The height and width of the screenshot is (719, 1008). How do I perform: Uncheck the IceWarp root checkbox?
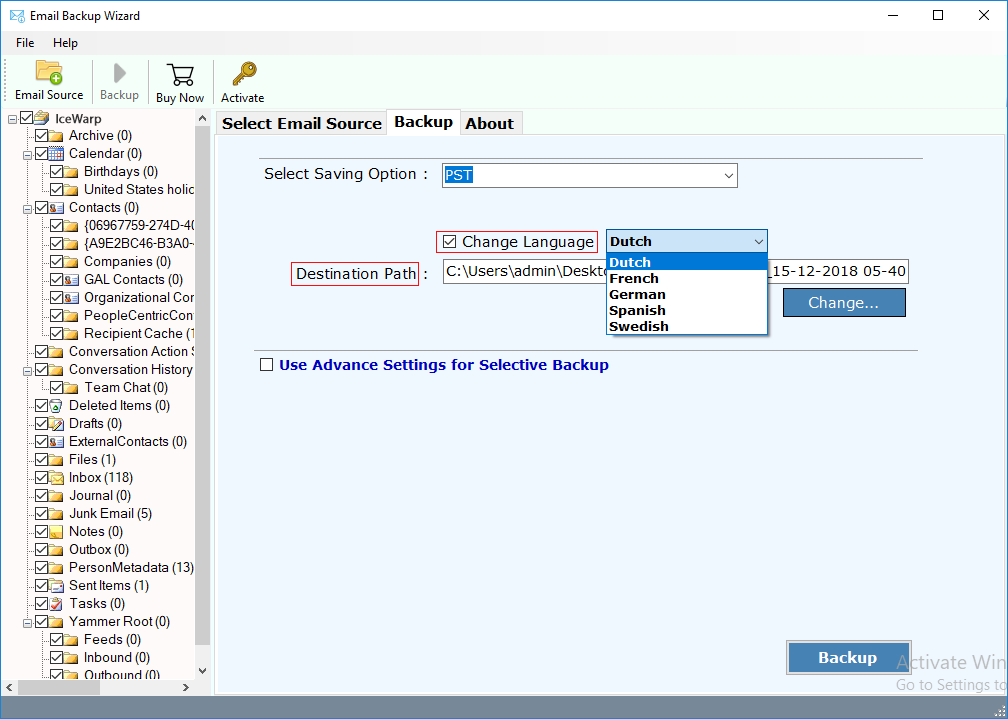point(26,118)
